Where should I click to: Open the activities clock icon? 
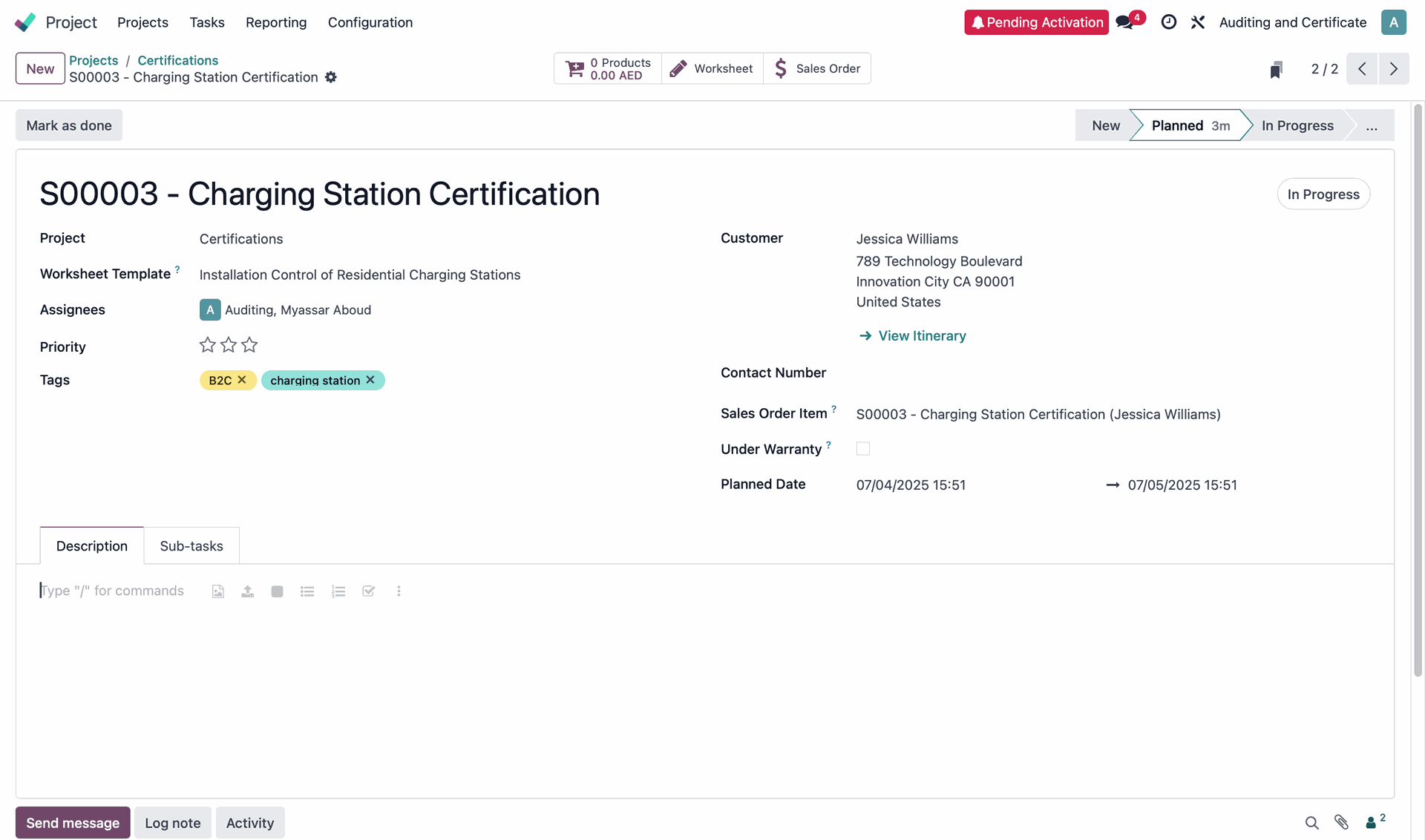[1168, 22]
